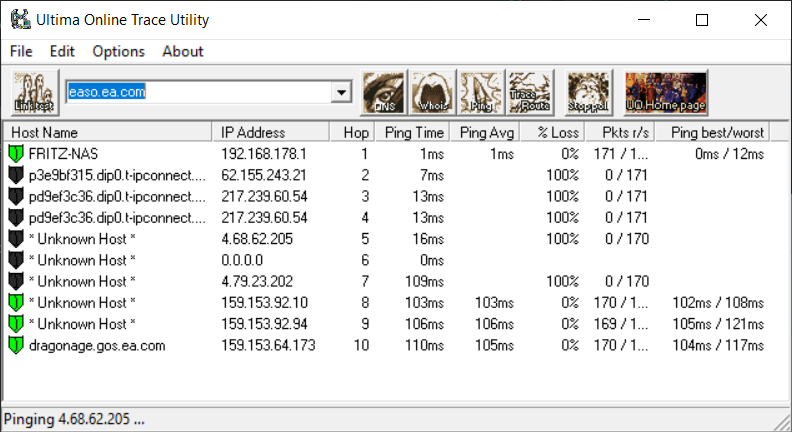Click the 102ms / 108ms best/worst value
The width and height of the screenshot is (792, 432).
tap(718, 302)
